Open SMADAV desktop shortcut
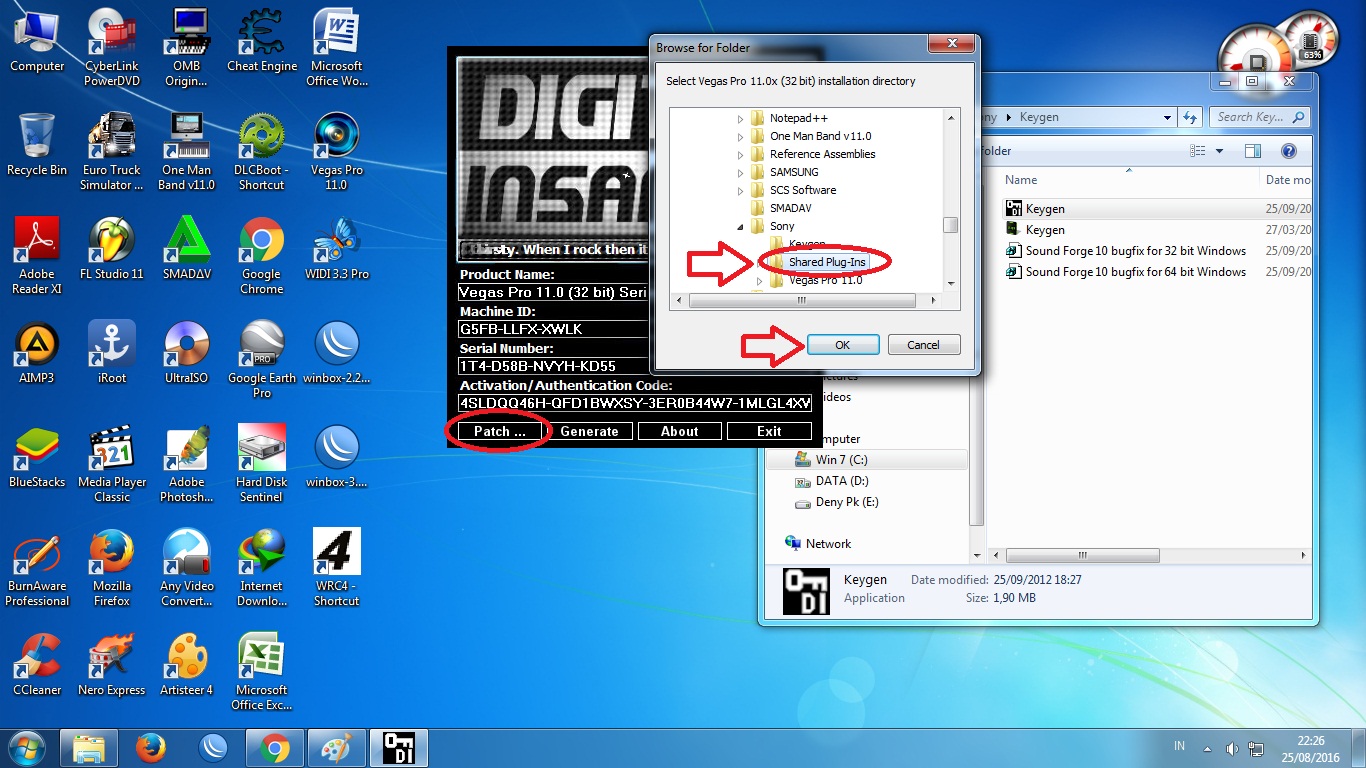The image size is (1366, 768). click(187, 248)
